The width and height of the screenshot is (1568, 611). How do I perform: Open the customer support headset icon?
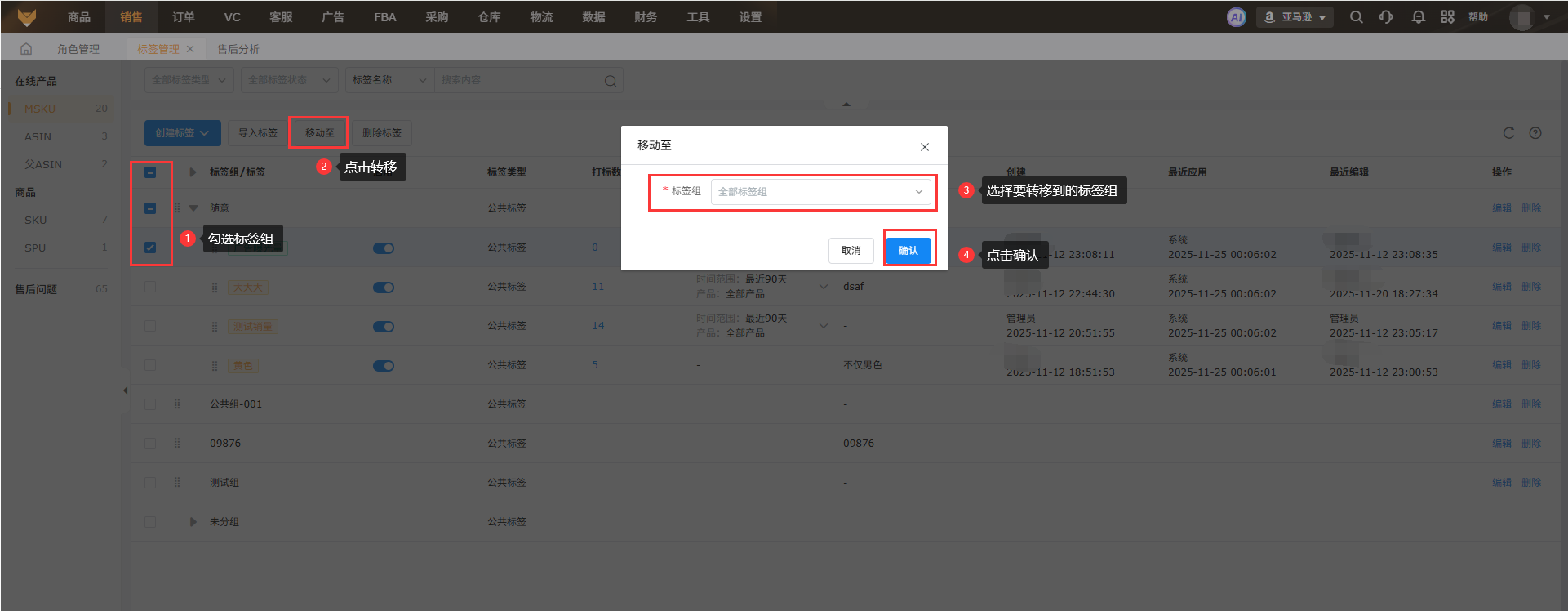coord(1386,17)
